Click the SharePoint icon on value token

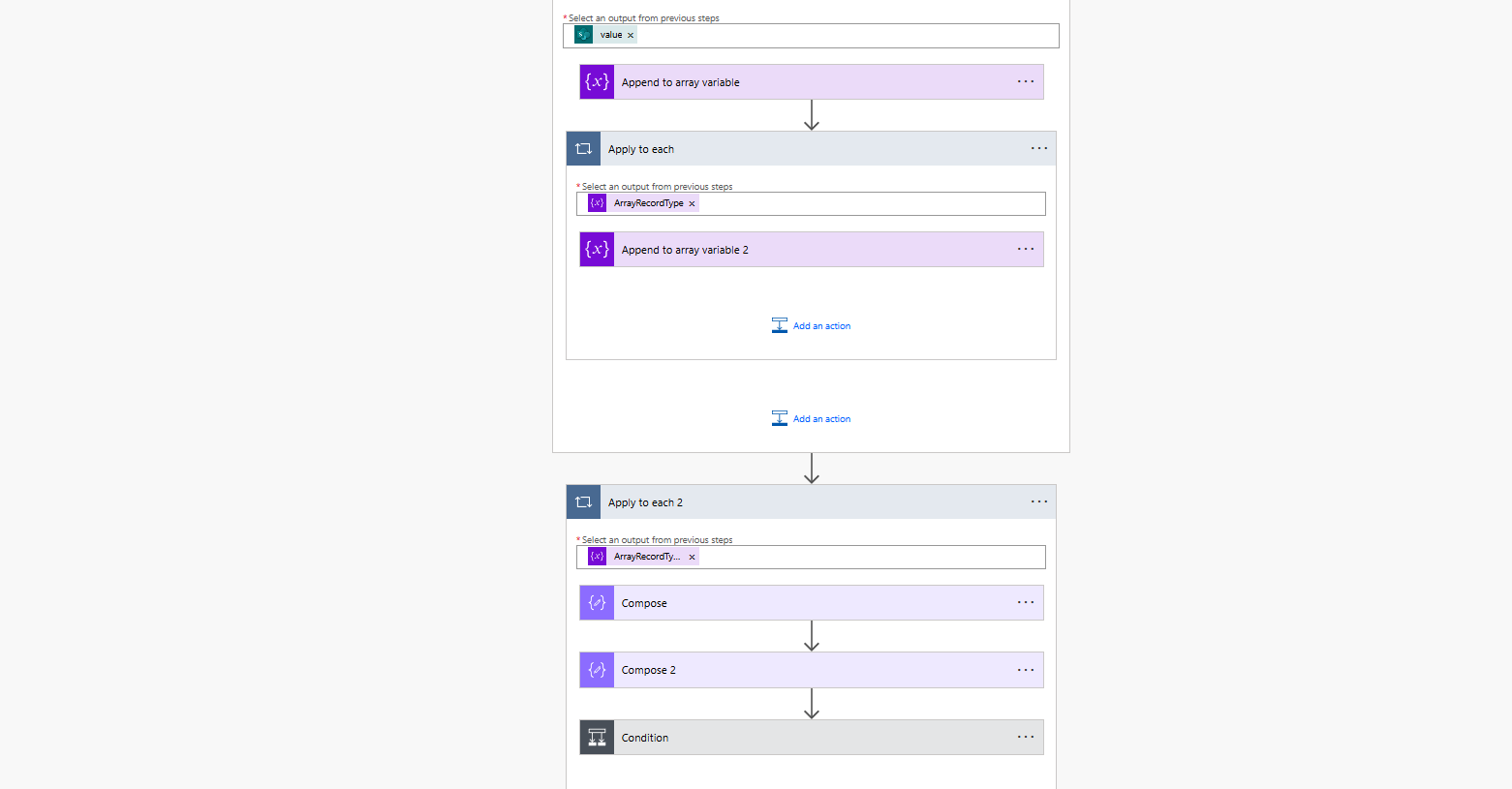583,35
